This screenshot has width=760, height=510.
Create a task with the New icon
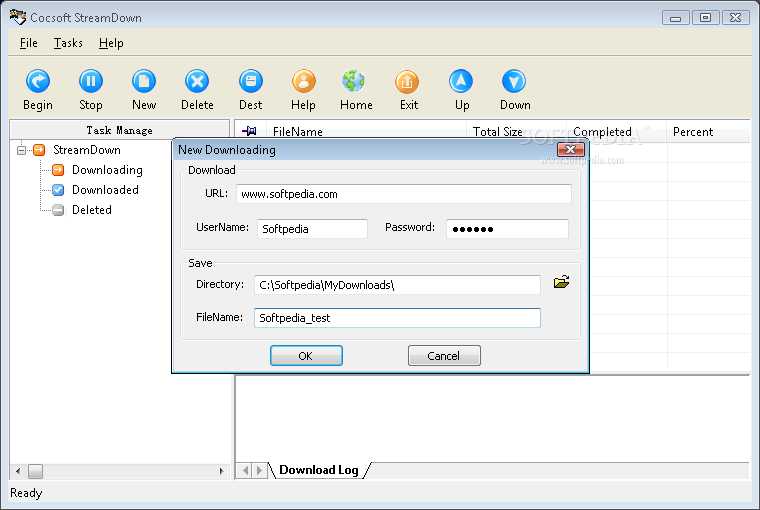point(144,81)
